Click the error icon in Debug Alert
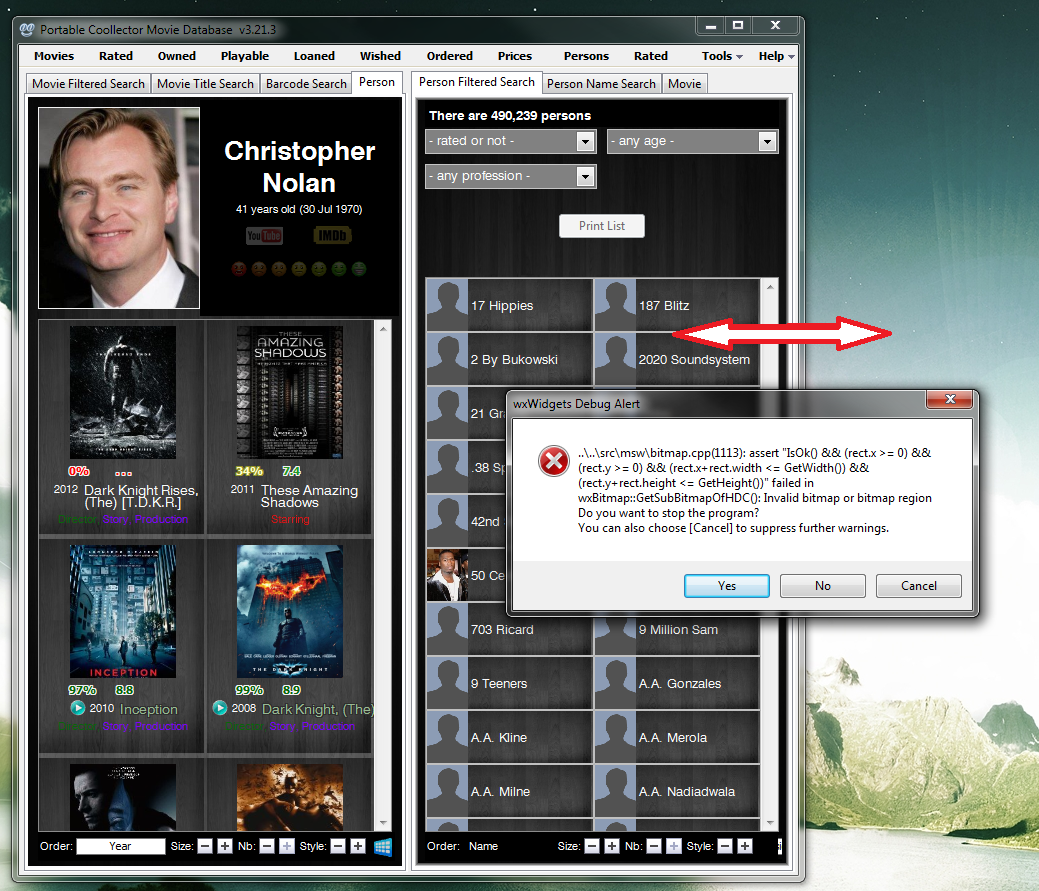Image resolution: width=1039 pixels, height=891 pixels. pyautogui.click(x=554, y=461)
